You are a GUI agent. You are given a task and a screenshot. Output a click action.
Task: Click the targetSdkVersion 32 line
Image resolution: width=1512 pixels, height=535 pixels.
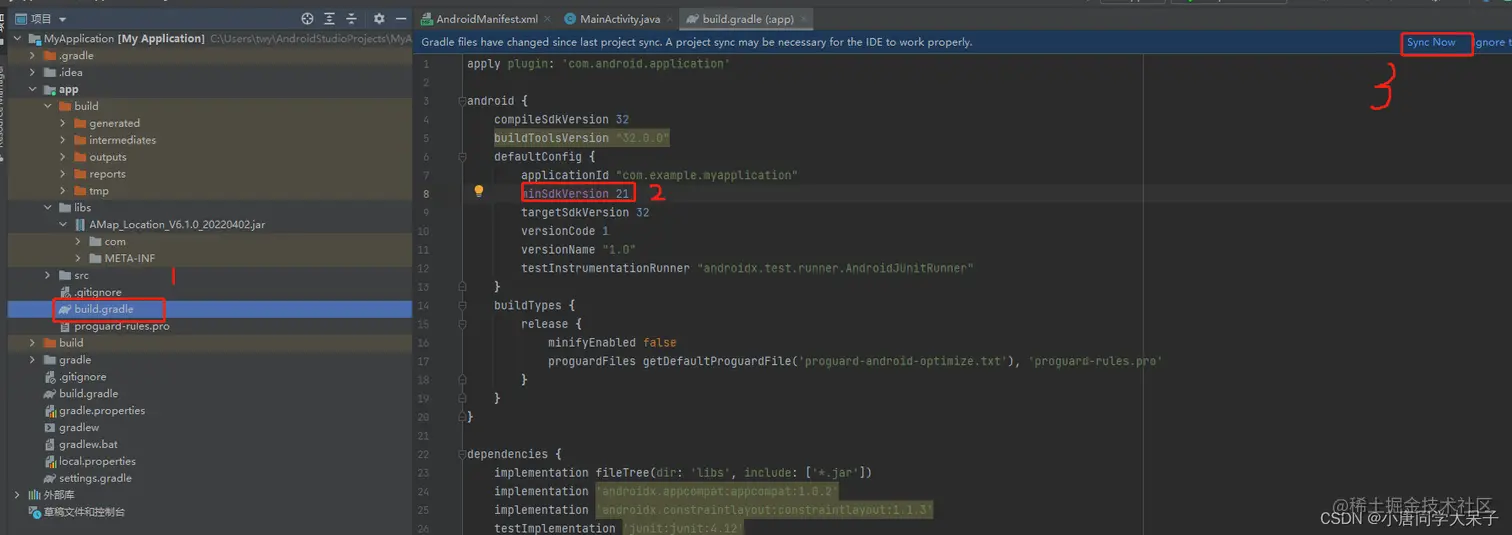click(585, 212)
